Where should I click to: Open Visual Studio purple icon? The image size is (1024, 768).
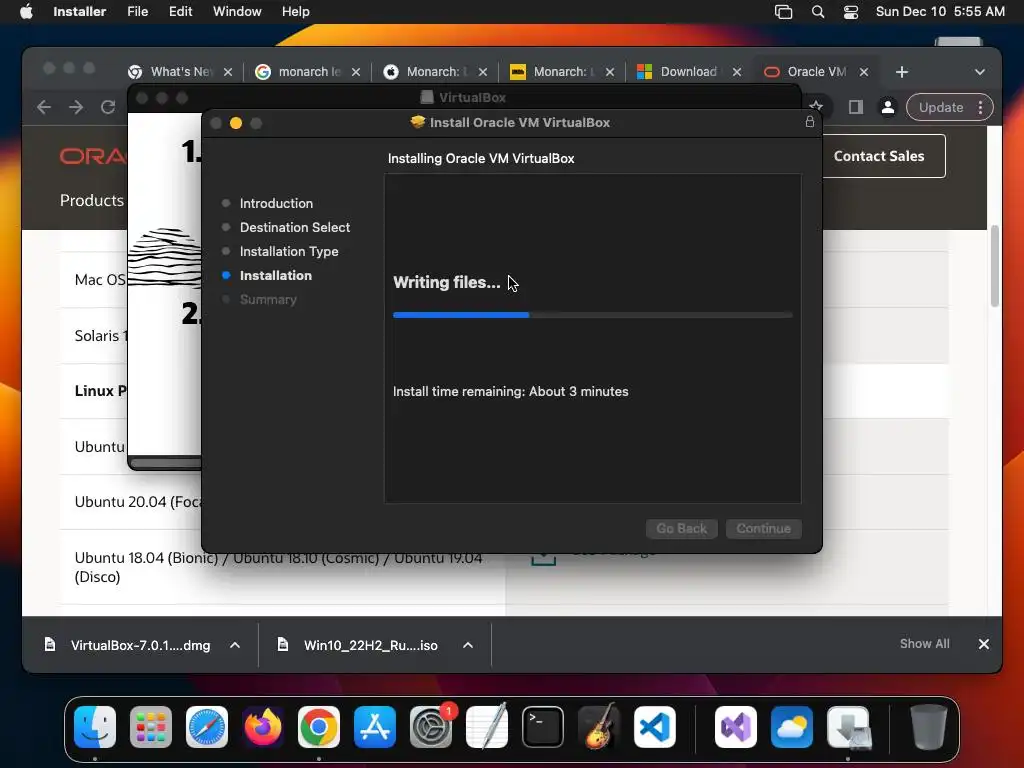click(x=736, y=727)
